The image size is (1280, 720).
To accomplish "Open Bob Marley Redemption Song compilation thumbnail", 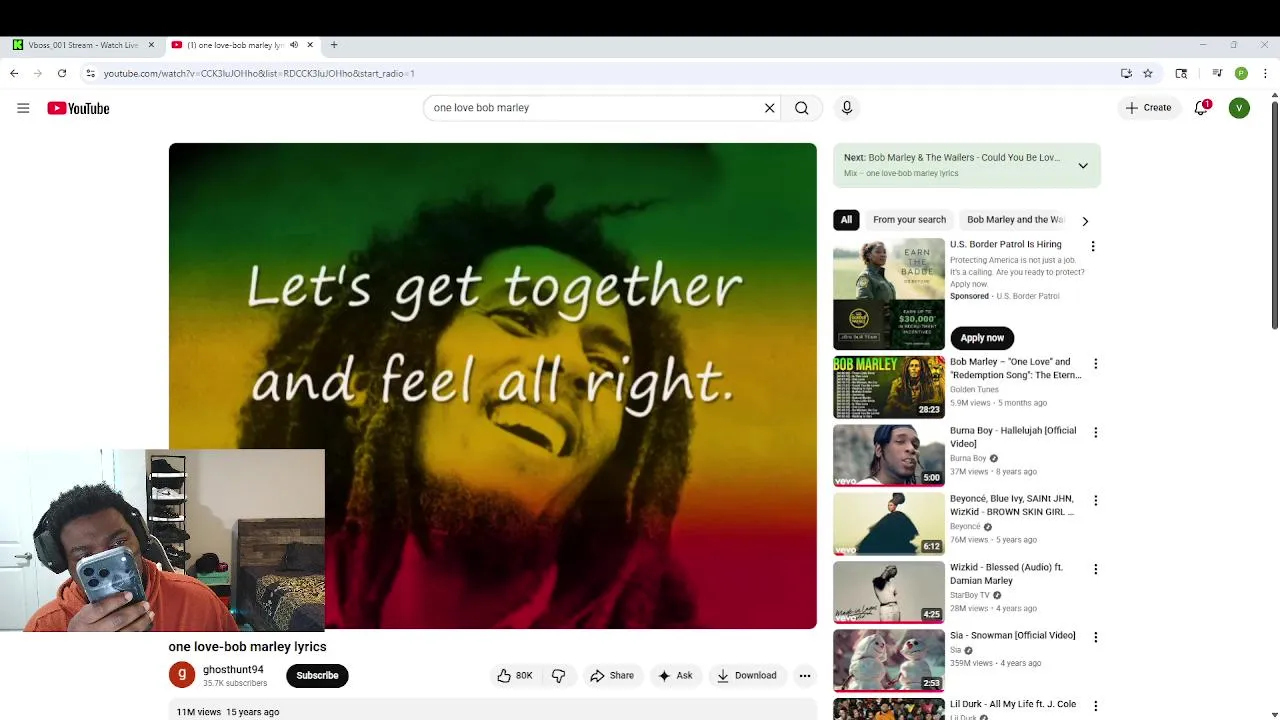I will pos(889,387).
